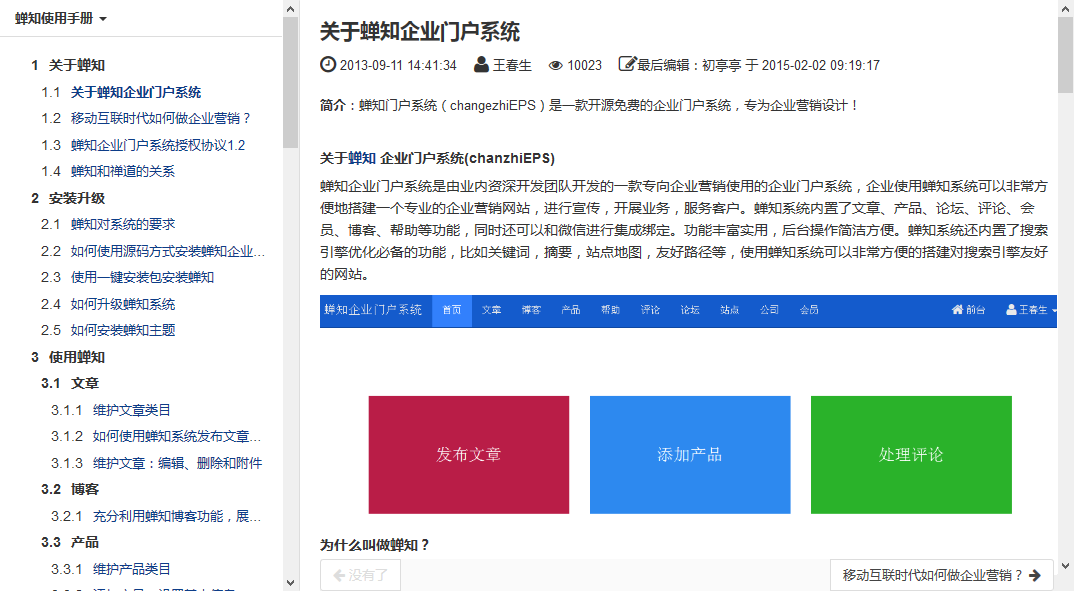Click the sidebar scrollbar up arrow
Image resolution: width=1074 pixels, height=591 pixels.
[x=290, y=9]
